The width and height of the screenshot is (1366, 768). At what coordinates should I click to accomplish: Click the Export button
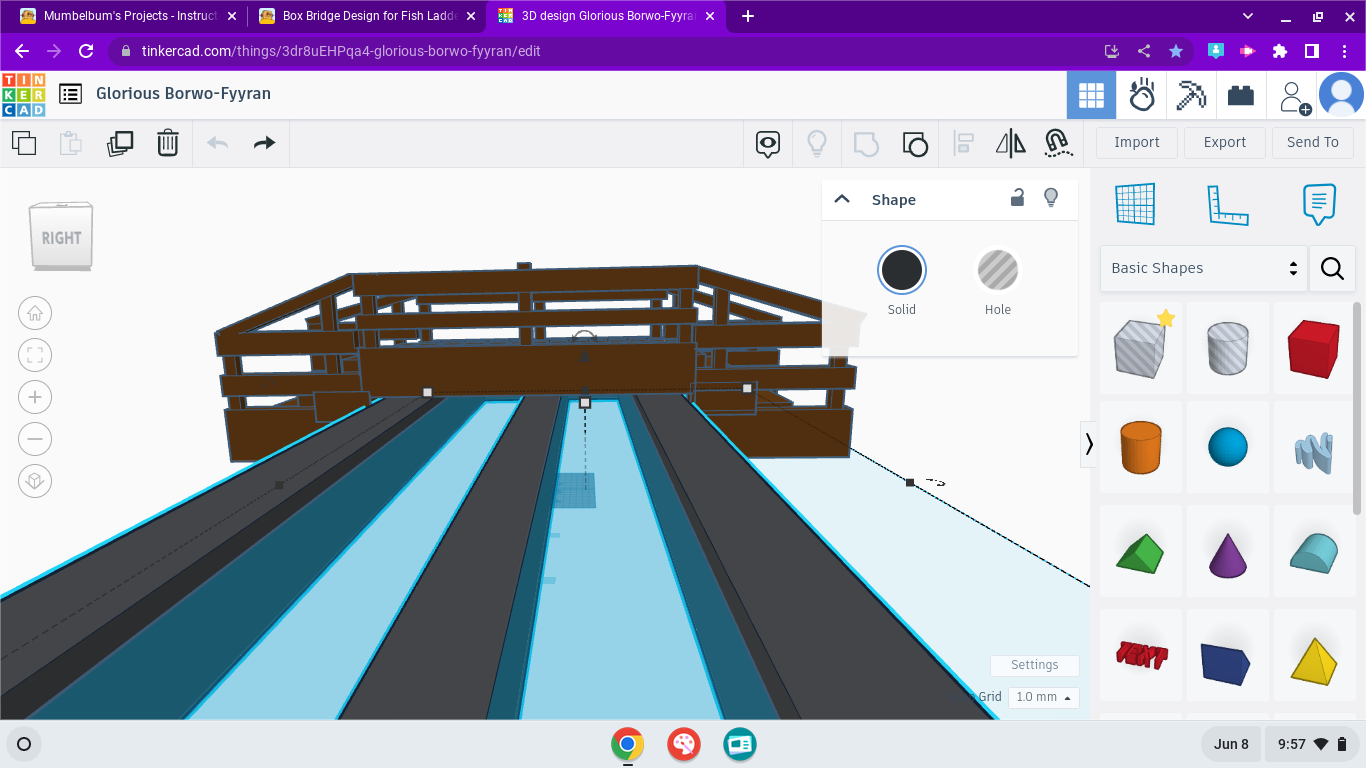[x=1224, y=142]
